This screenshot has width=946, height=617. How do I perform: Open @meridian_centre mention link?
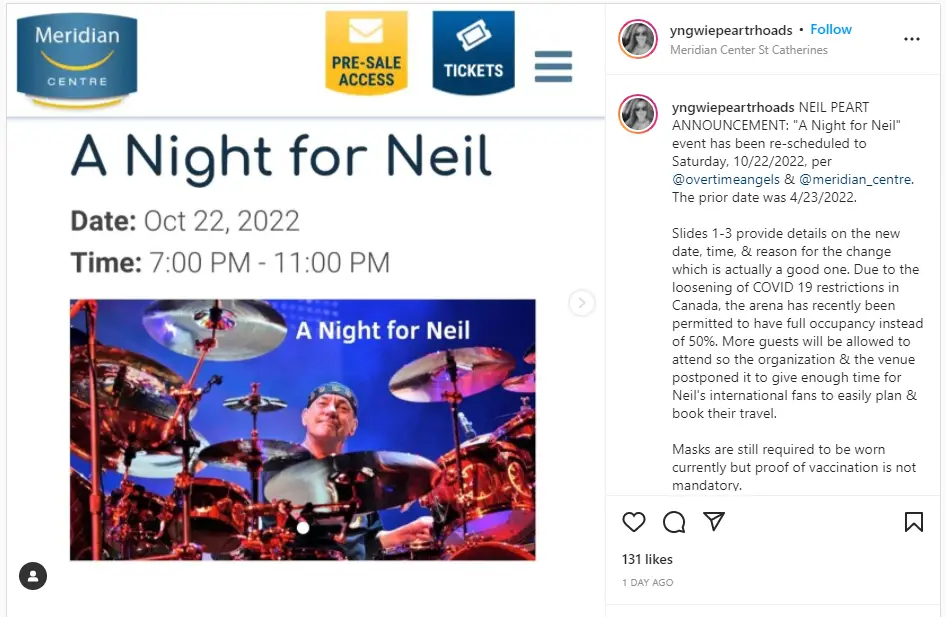tap(856, 179)
